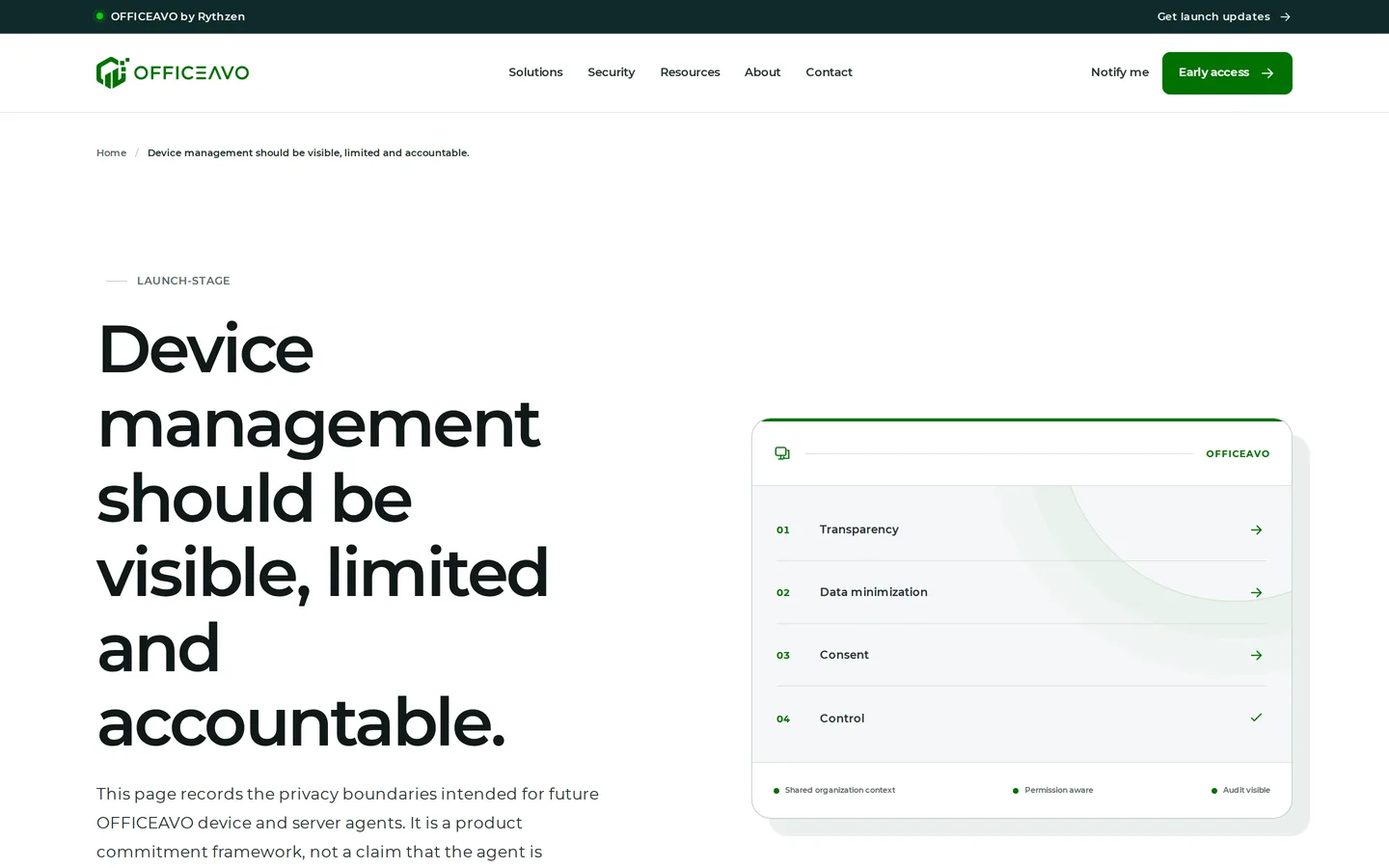Click the arrow beside Get launch updates
This screenshot has width=1389, height=868.
[1285, 16]
